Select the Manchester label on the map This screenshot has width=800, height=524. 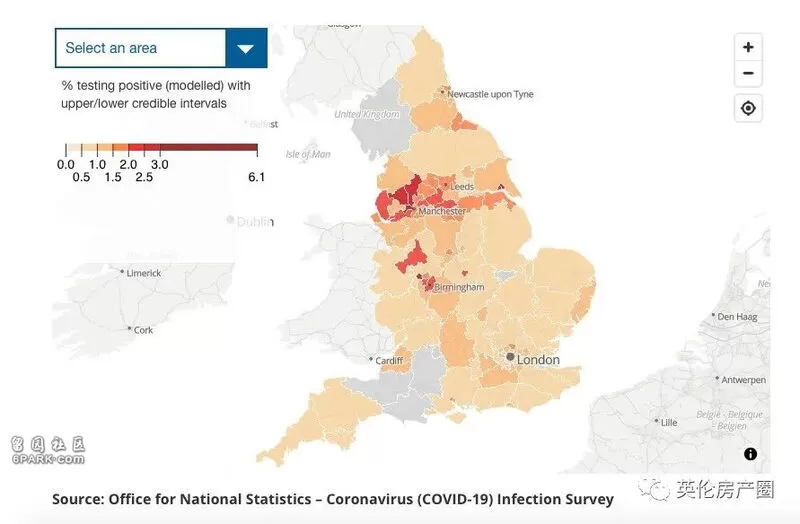point(442,211)
